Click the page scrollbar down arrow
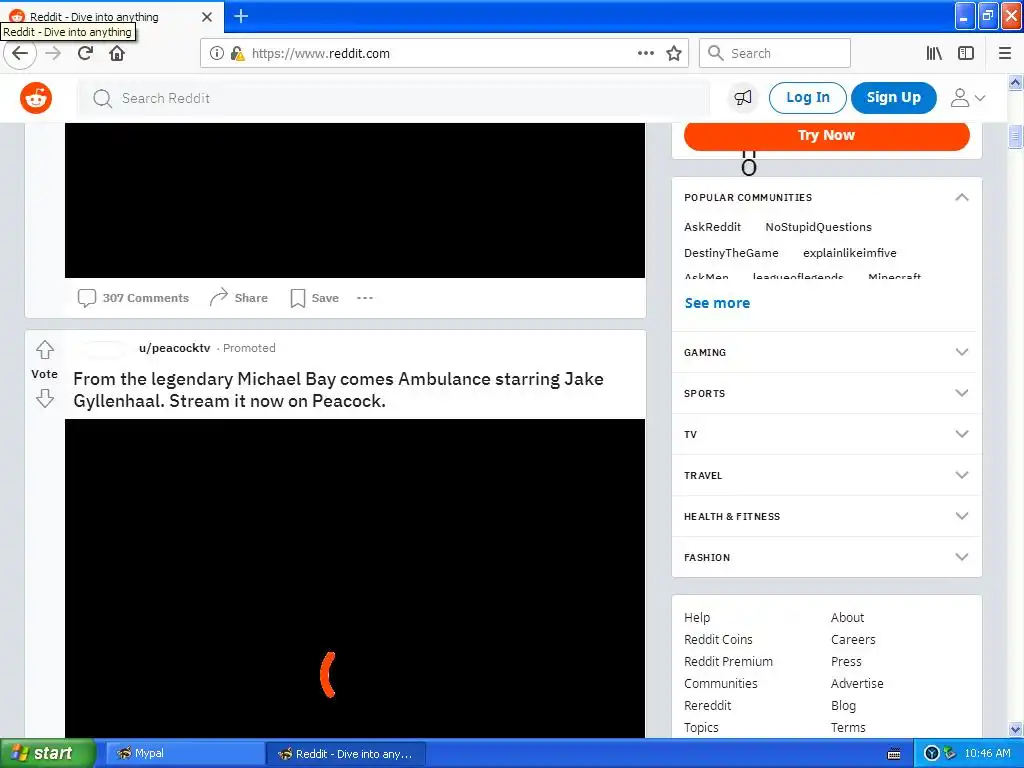The image size is (1024, 768). click(x=1016, y=729)
